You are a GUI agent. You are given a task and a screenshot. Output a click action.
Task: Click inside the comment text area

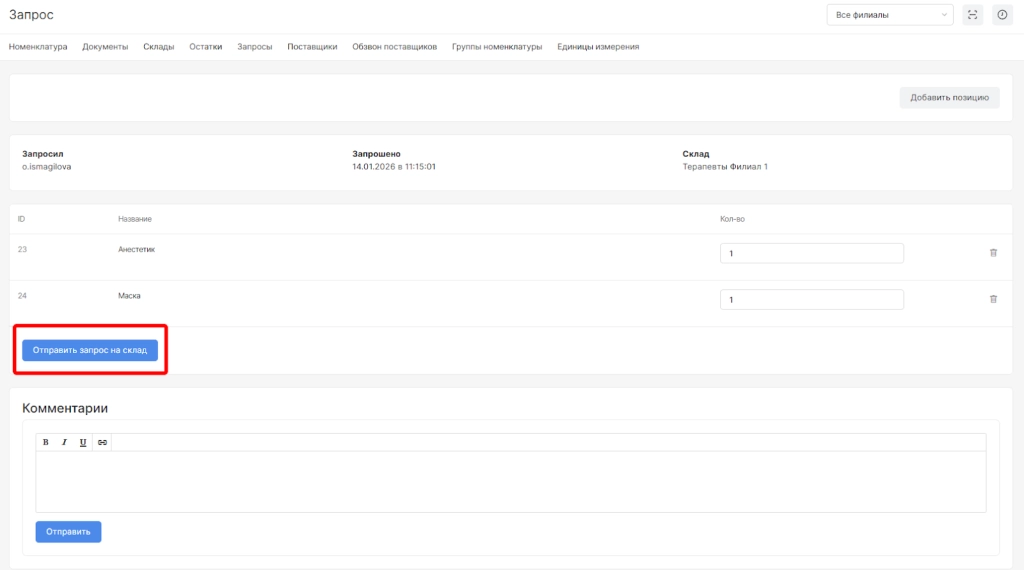pos(510,481)
